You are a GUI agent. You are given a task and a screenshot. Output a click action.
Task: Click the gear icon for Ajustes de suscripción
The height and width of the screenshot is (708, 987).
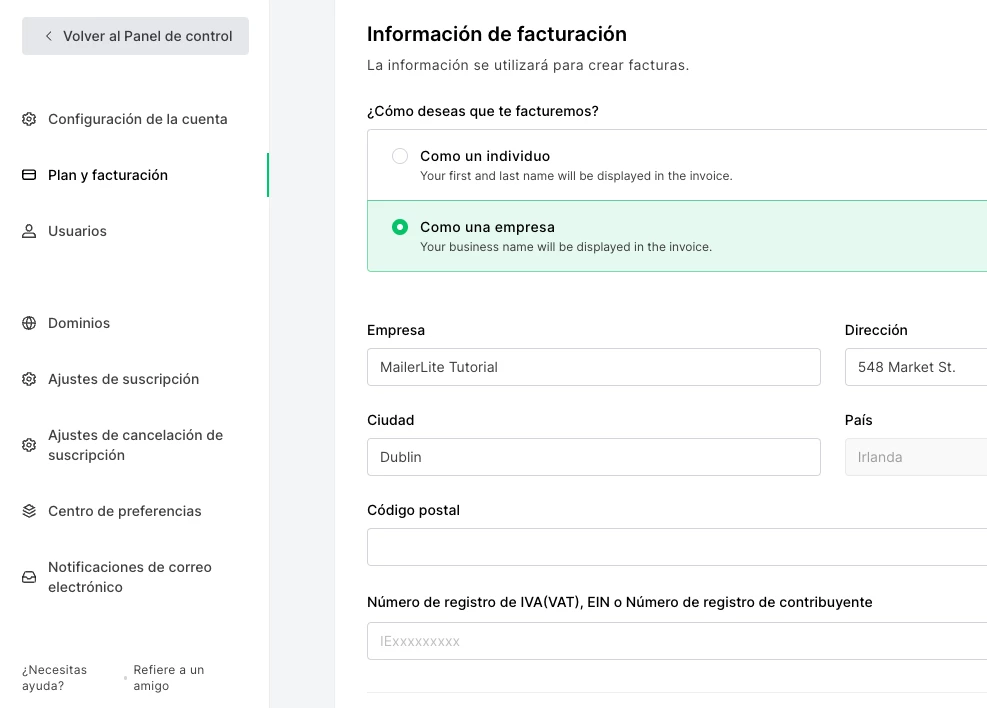[29, 379]
